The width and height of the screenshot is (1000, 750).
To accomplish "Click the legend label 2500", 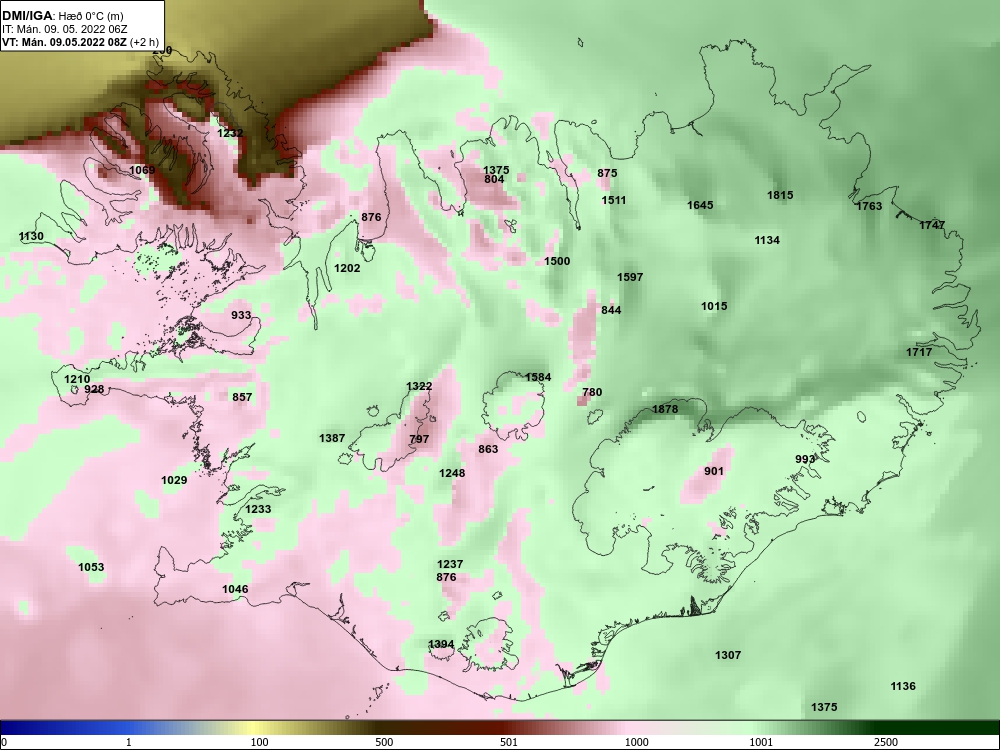I will (x=886, y=742).
